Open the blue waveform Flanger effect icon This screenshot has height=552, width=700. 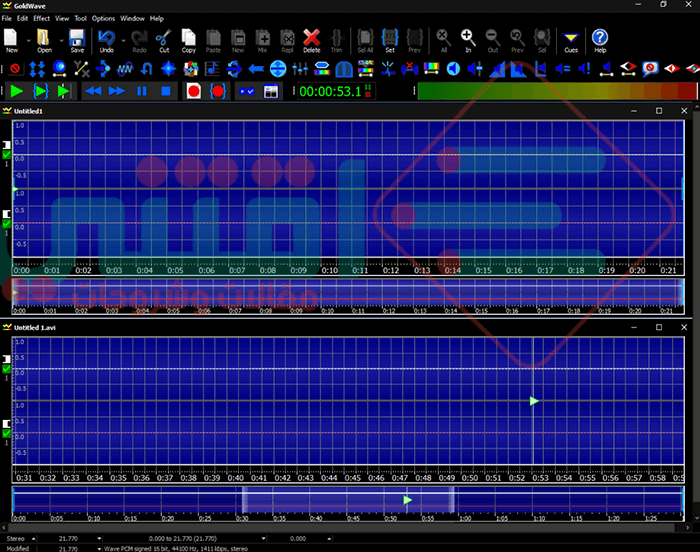pyautogui.click(x=125, y=69)
